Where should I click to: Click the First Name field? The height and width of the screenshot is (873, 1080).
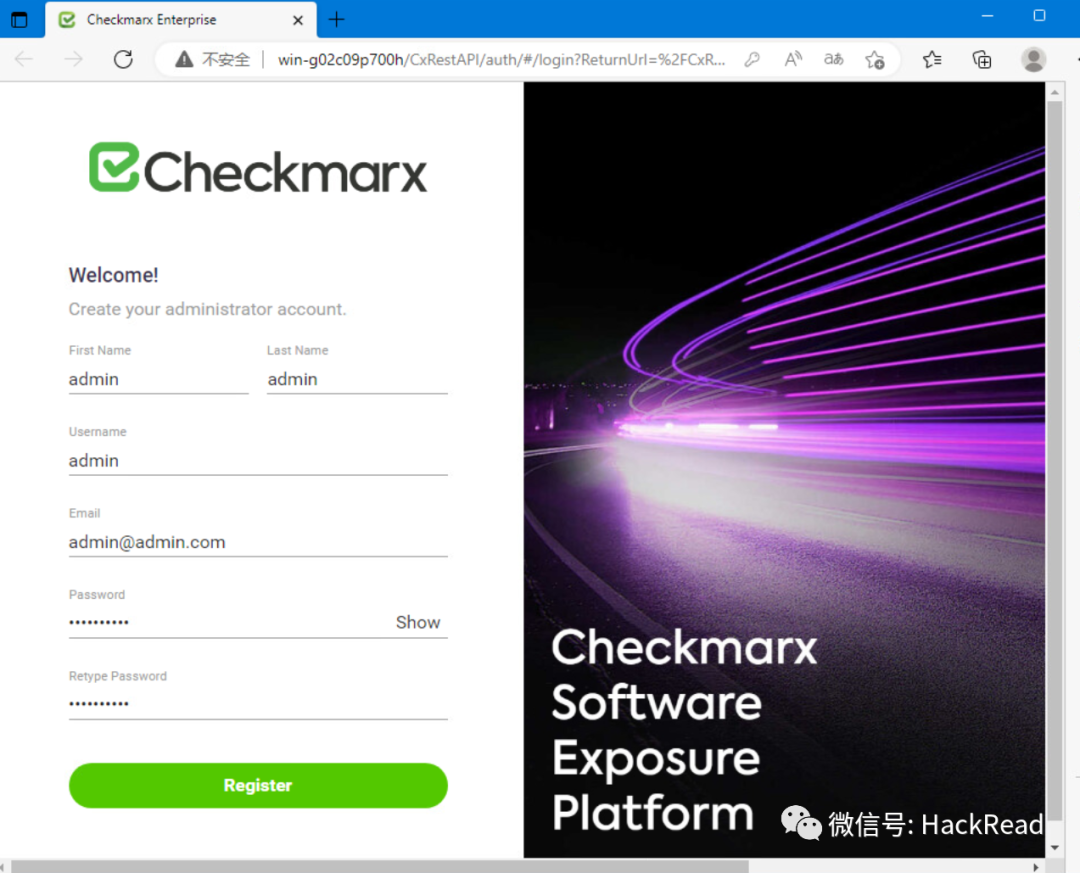pyautogui.click(x=158, y=379)
